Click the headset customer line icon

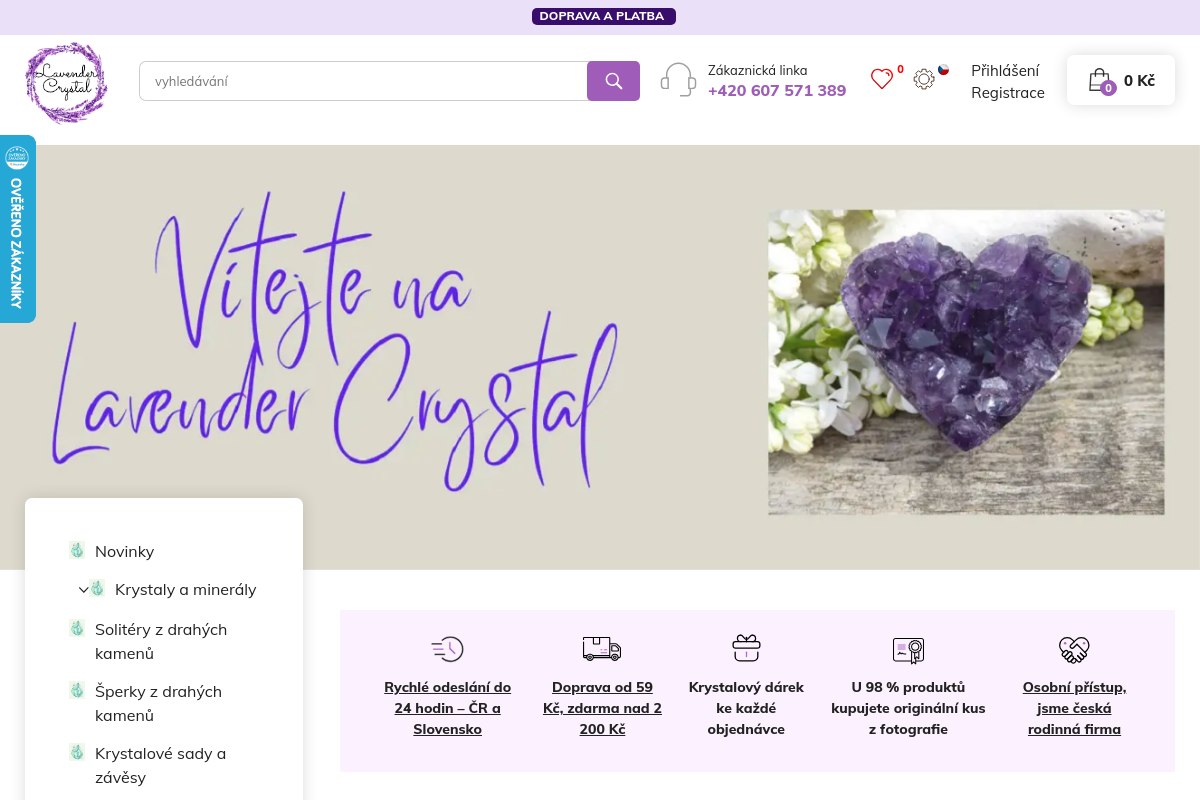[678, 80]
